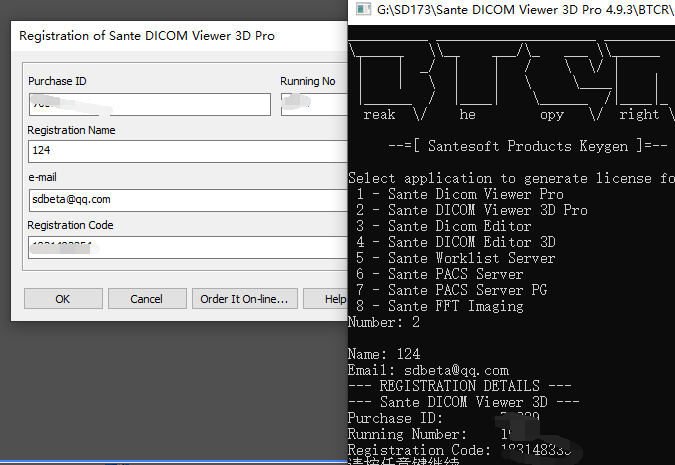Screen dimensions: 675x465
Task: Focus the Running No input field
Action: (314, 104)
